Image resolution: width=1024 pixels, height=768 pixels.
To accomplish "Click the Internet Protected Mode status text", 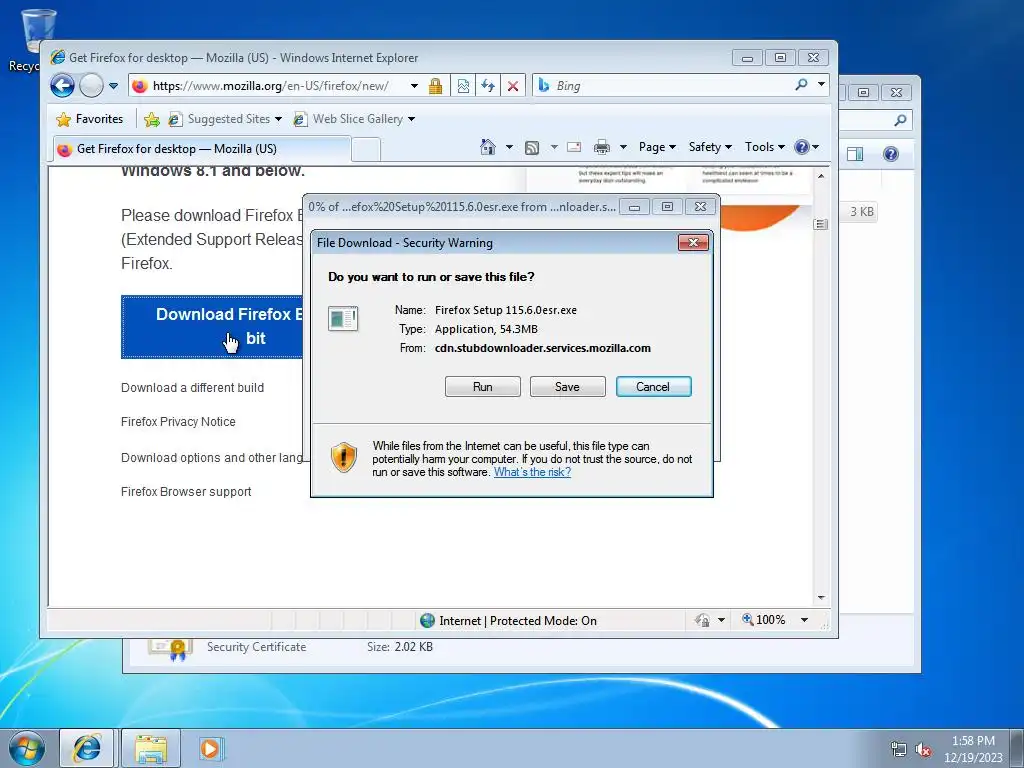I will point(518,620).
